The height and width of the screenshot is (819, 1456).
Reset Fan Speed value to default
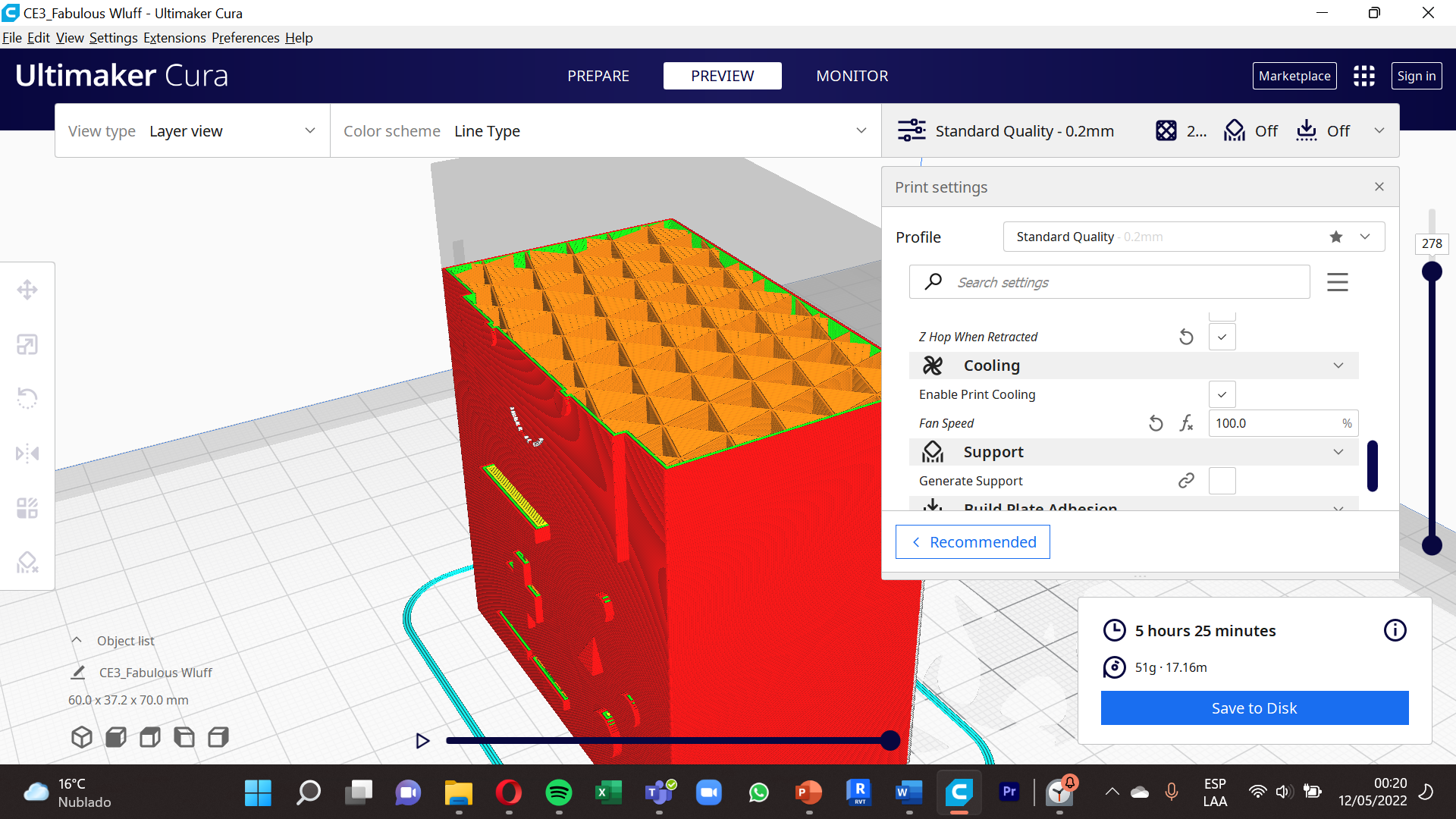tap(1156, 423)
